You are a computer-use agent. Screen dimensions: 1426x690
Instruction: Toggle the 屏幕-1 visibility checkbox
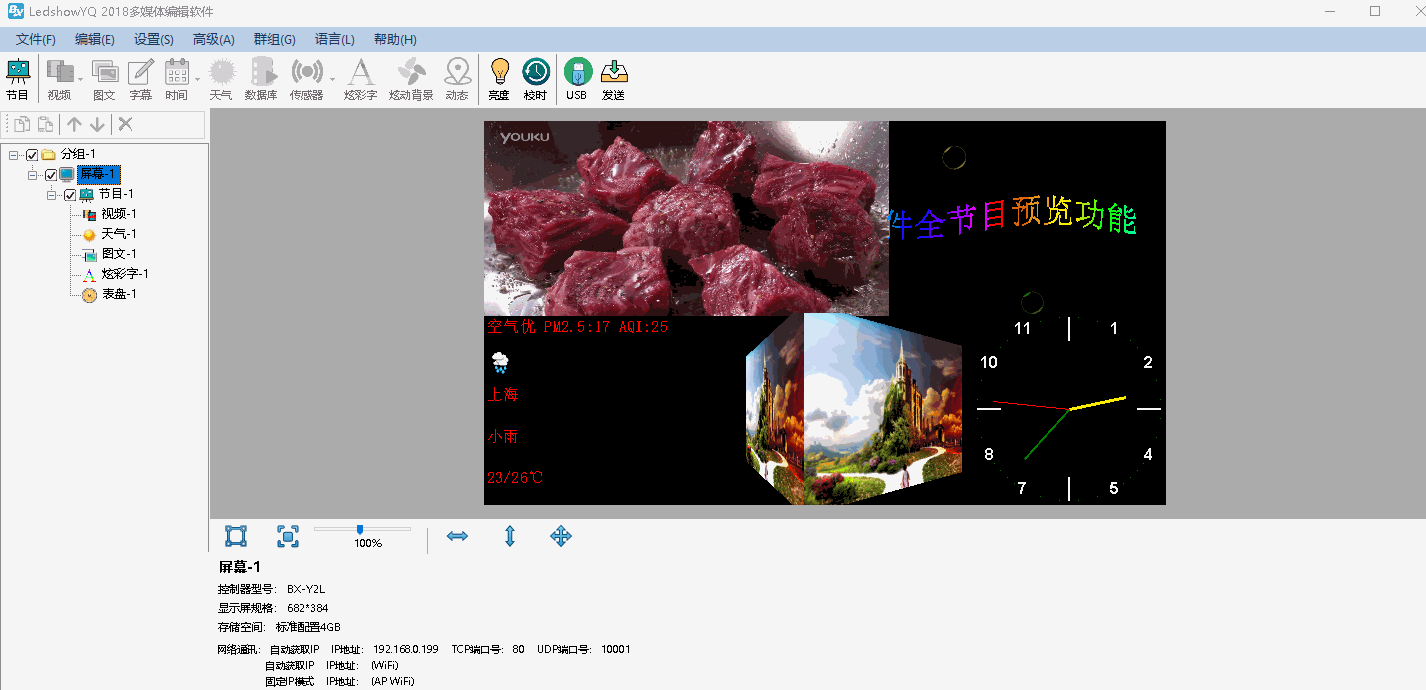coord(50,175)
